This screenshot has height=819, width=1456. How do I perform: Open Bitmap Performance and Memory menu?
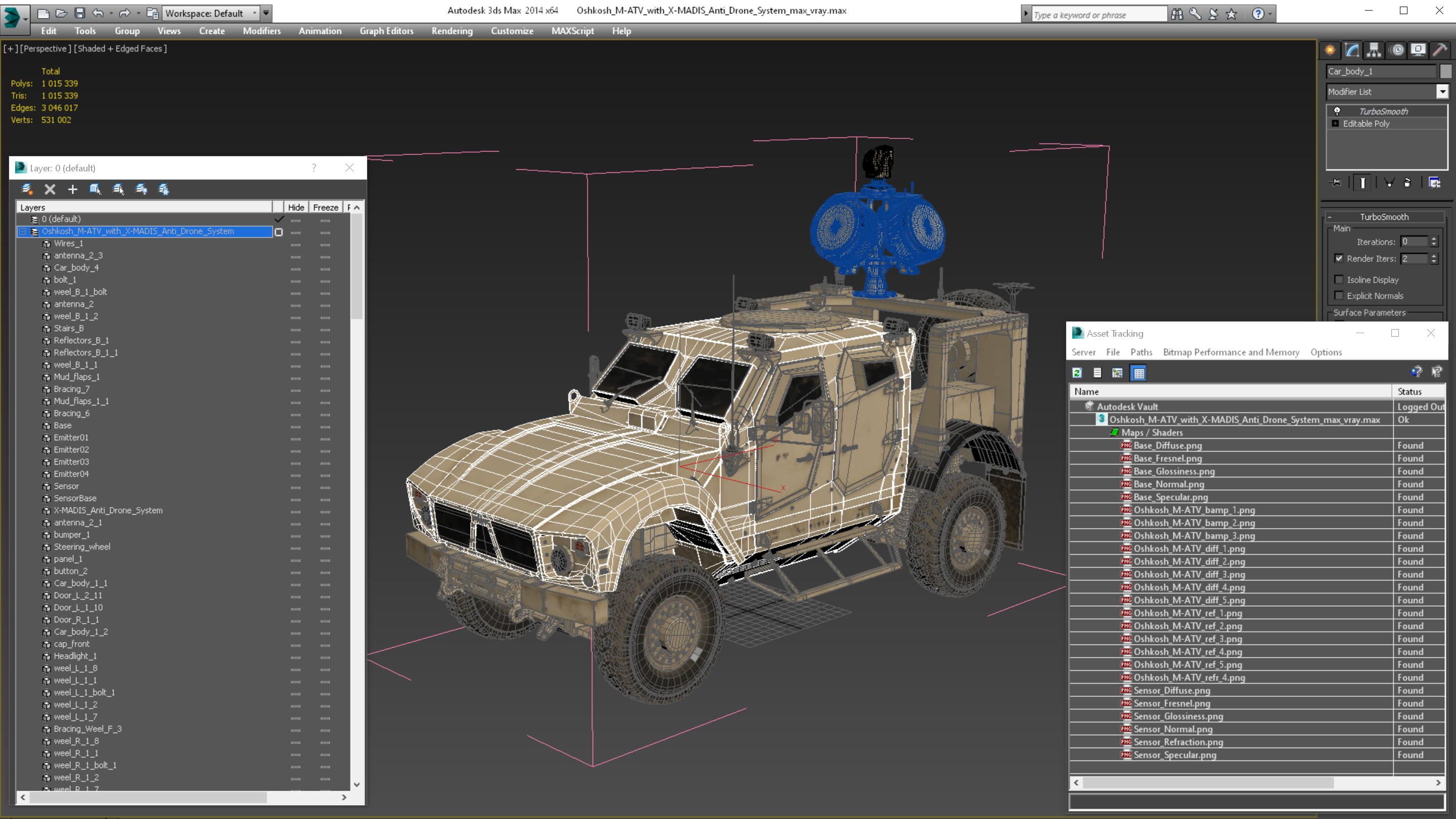1231,352
